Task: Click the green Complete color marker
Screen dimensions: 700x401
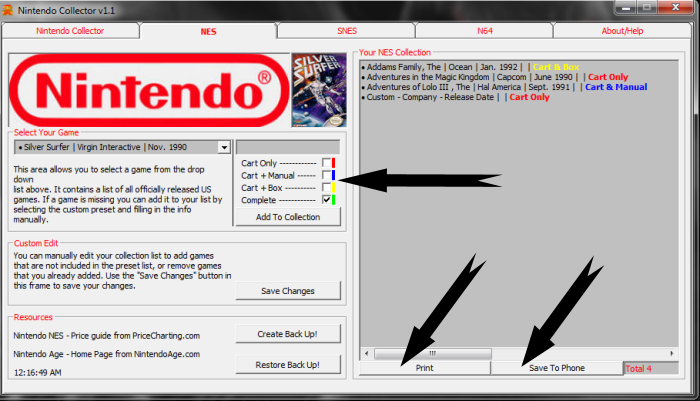Action: click(333, 200)
